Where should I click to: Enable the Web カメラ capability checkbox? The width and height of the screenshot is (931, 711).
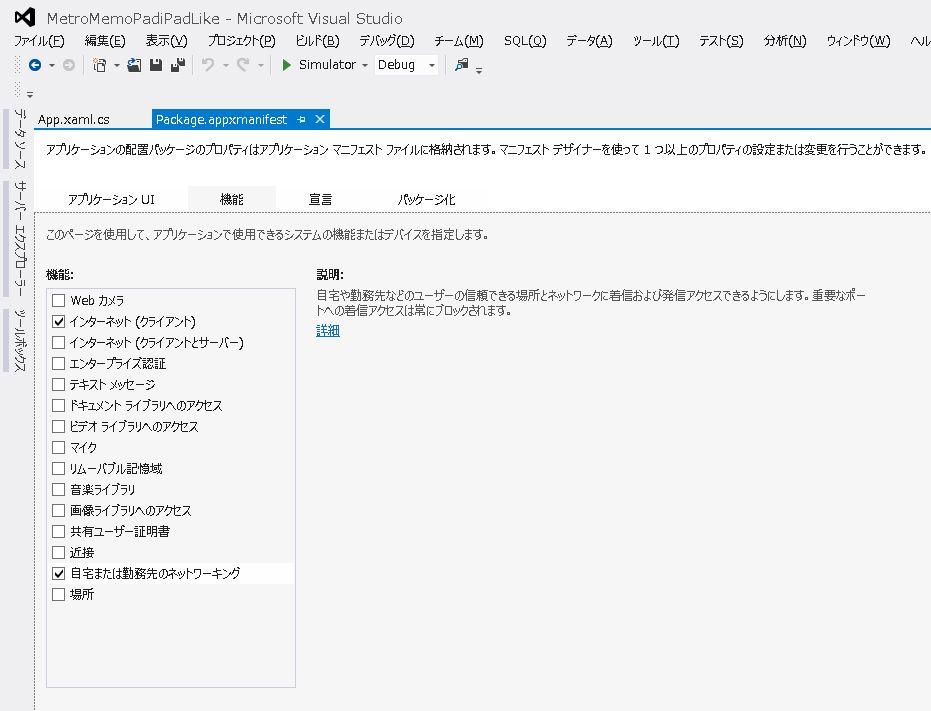tap(59, 300)
